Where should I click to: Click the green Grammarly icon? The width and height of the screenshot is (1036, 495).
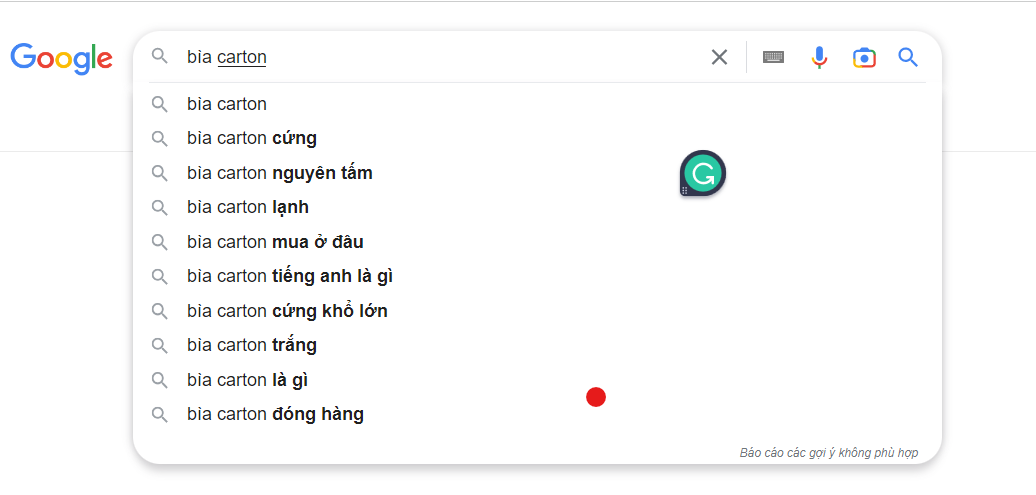(703, 173)
